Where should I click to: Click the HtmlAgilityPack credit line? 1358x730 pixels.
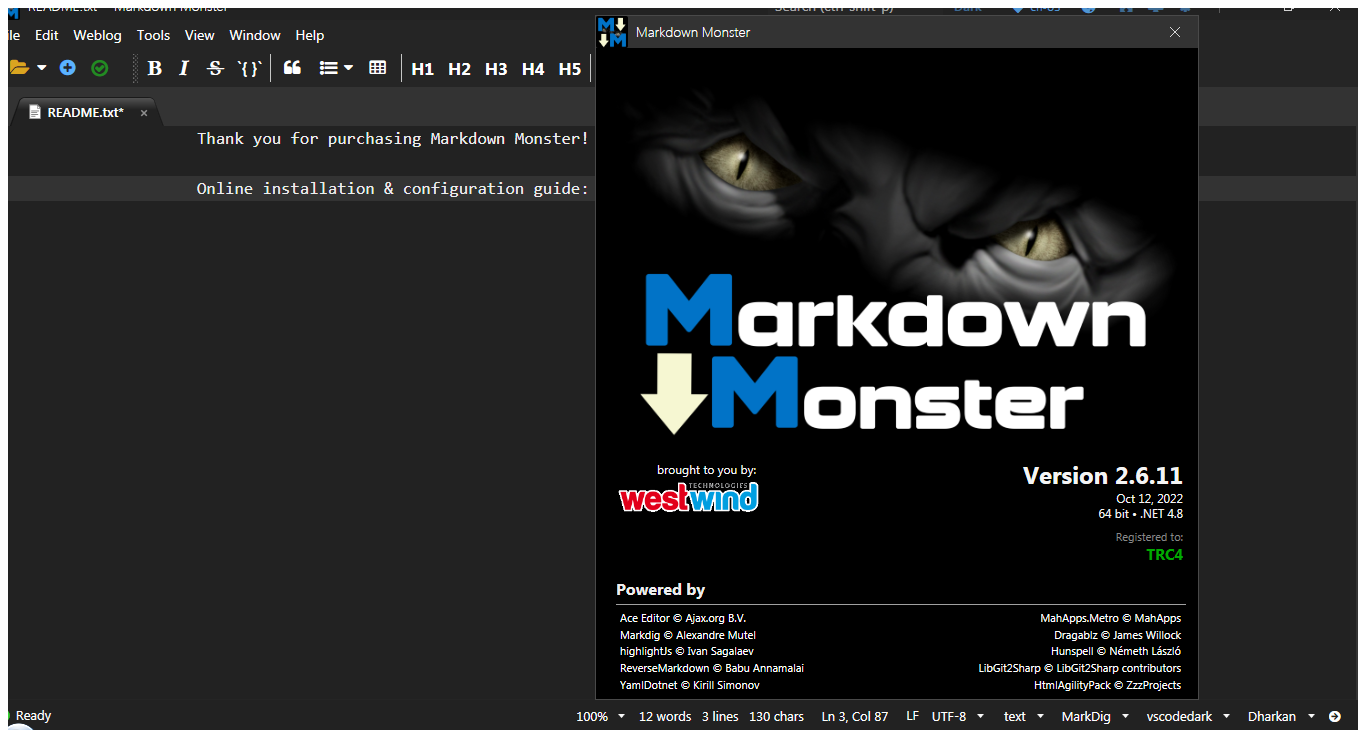point(1107,685)
